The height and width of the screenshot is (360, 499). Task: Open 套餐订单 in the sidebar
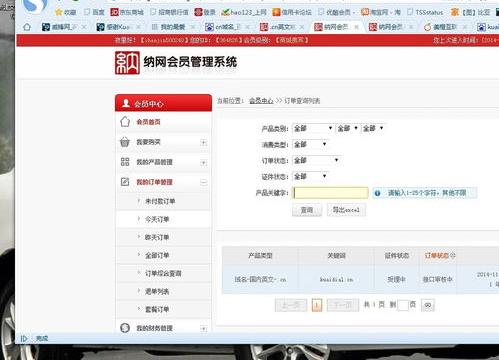tap(157, 309)
